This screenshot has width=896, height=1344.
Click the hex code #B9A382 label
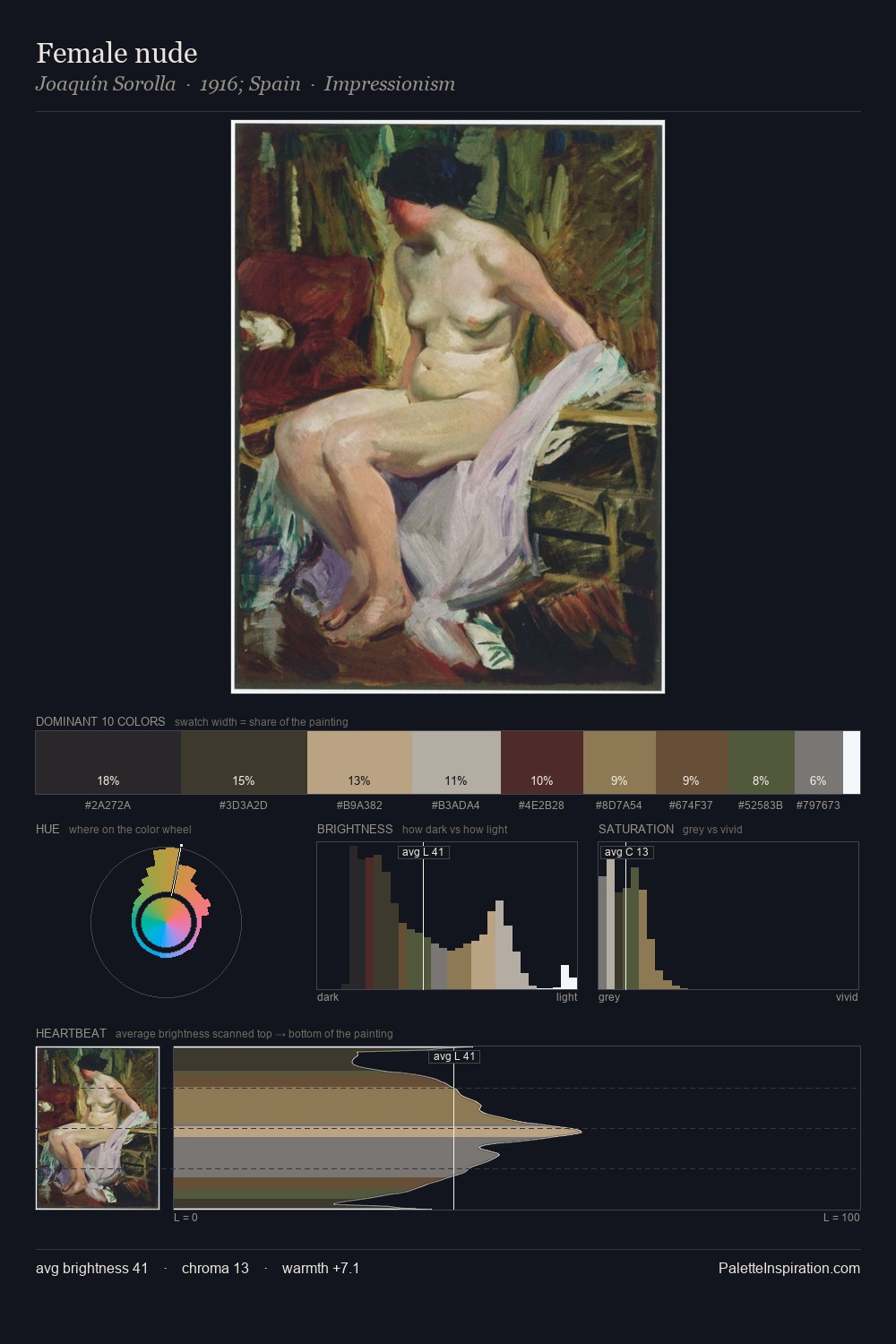(x=359, y=806)
